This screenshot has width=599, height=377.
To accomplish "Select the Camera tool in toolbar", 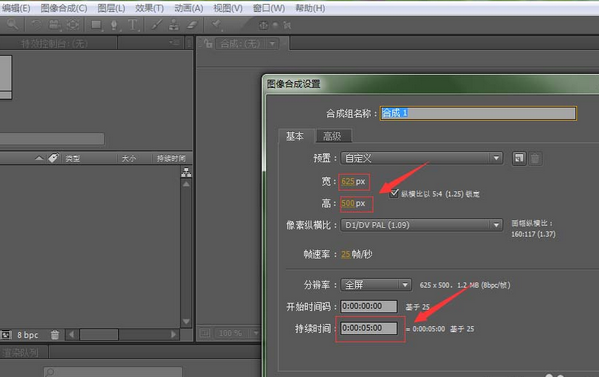I will [54, 25].
